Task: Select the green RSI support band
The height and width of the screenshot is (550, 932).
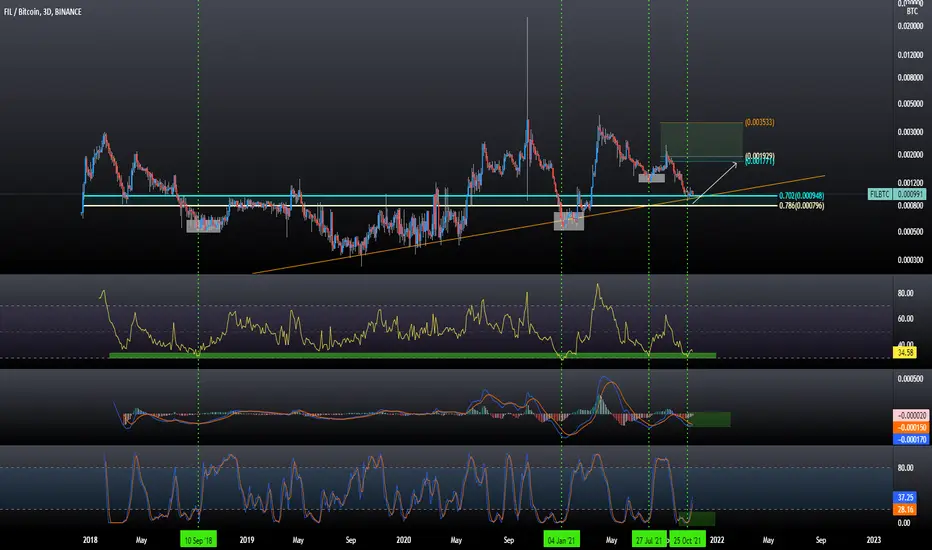Action: [x=413, y=356]
